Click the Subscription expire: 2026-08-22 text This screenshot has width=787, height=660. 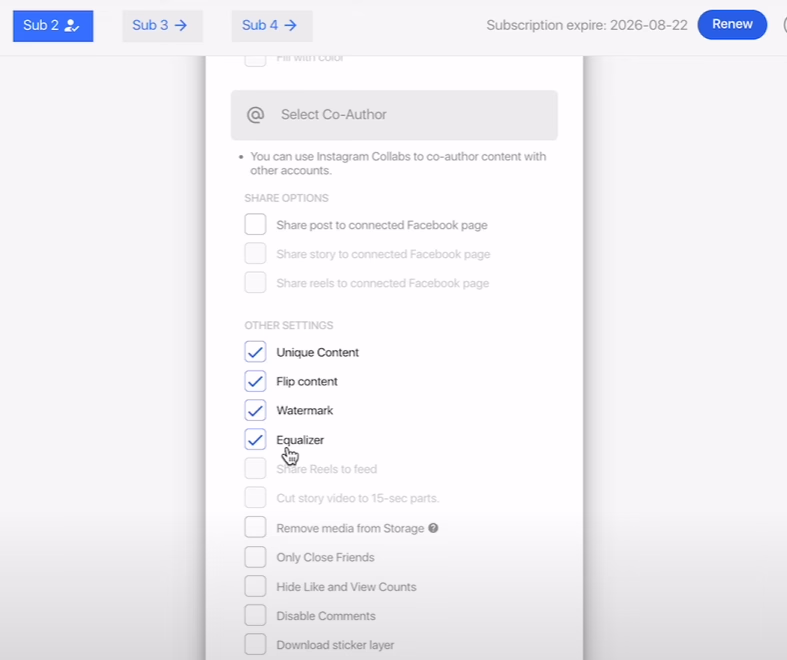(x=587, y=25)
